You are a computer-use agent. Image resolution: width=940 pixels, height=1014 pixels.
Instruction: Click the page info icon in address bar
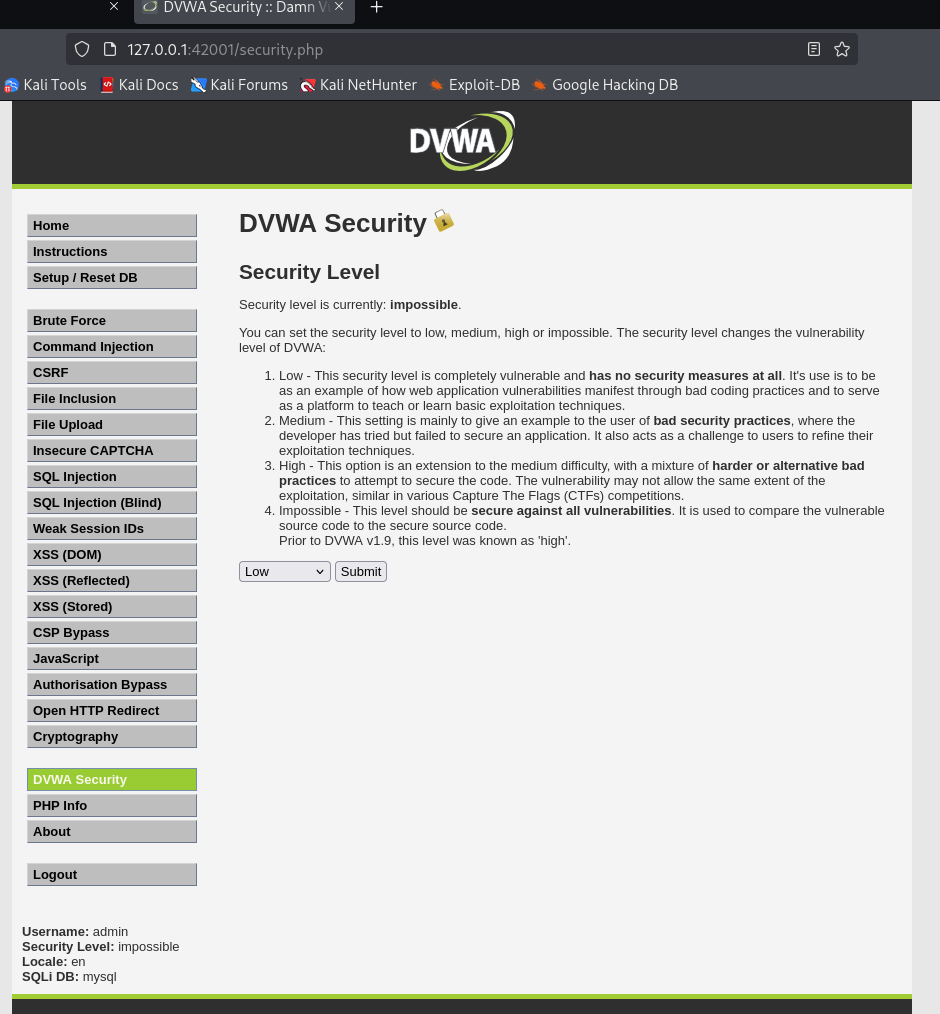[x=110, y=49]
